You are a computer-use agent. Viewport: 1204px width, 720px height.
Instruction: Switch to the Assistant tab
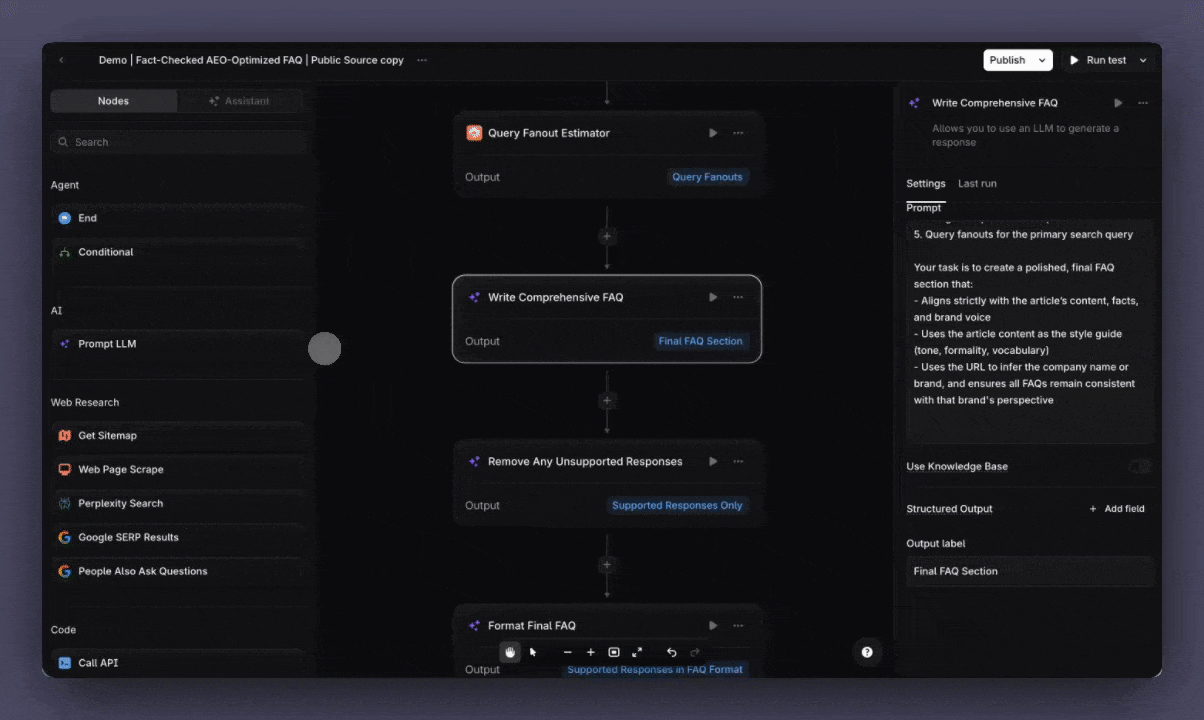pos(239,101)
